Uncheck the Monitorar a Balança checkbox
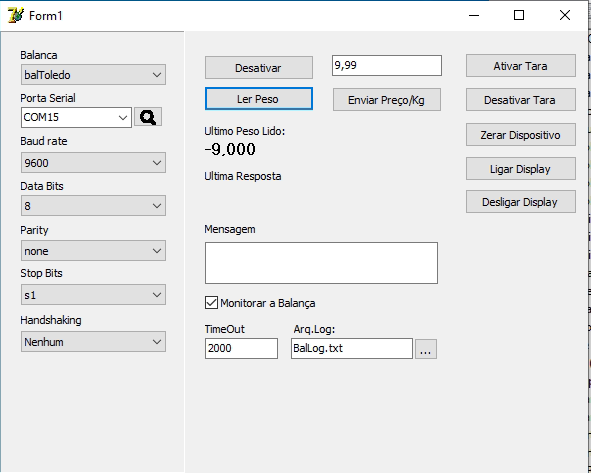This screenshot has height=473, width=591. (211, 302)
